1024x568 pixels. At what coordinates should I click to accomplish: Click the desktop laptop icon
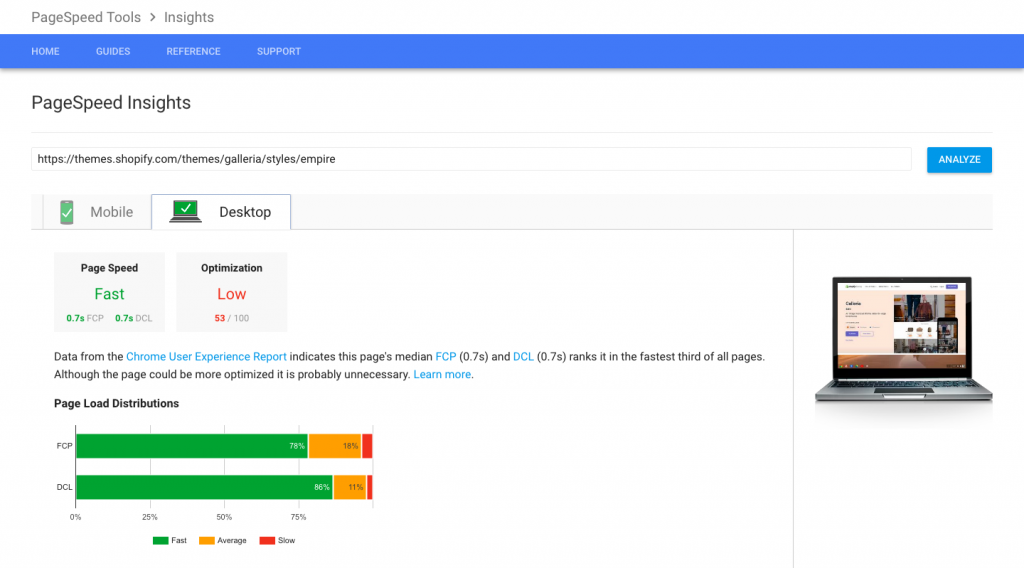[186, 211]
